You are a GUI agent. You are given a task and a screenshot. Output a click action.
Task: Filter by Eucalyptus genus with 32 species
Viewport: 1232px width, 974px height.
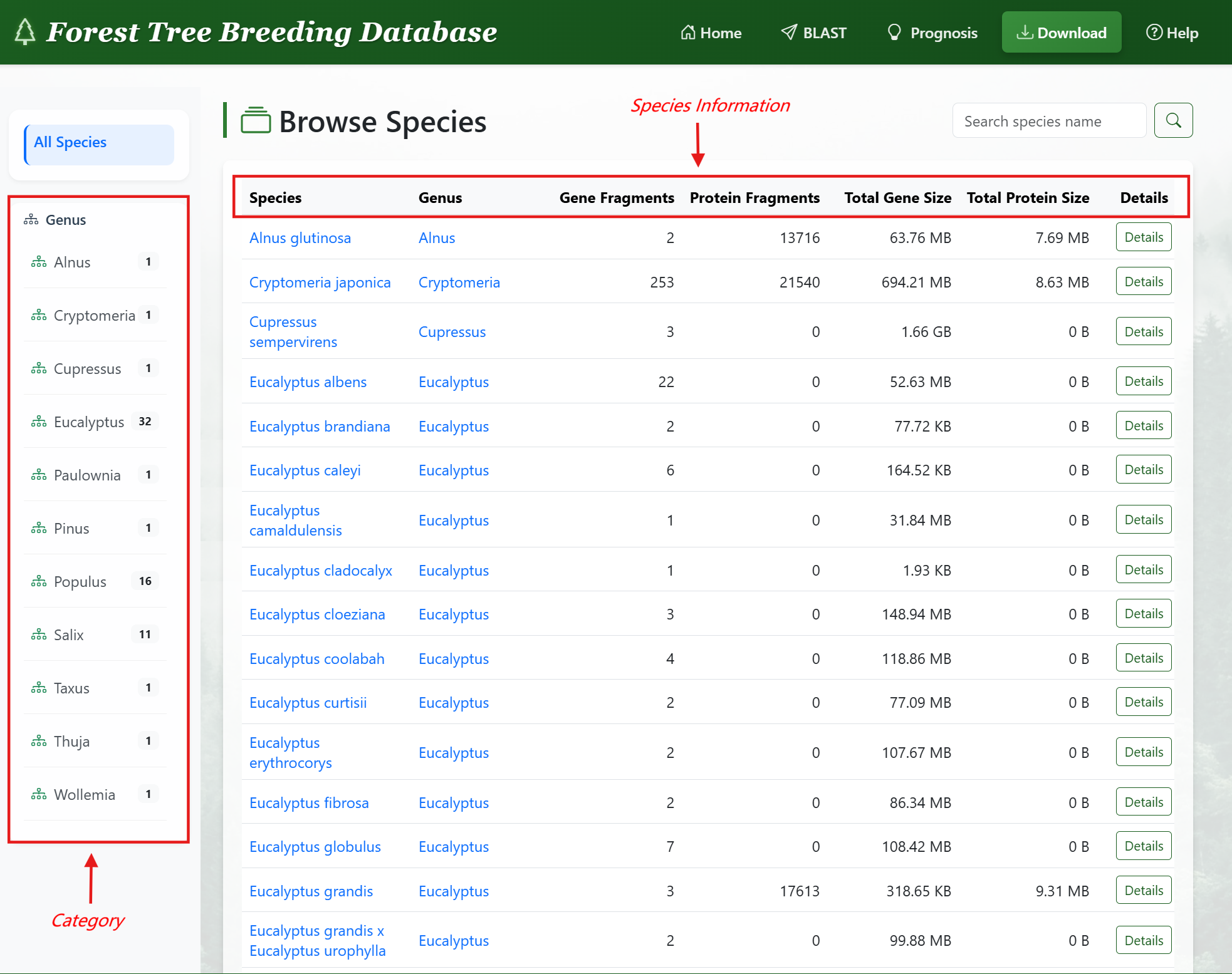pos(95,422)
